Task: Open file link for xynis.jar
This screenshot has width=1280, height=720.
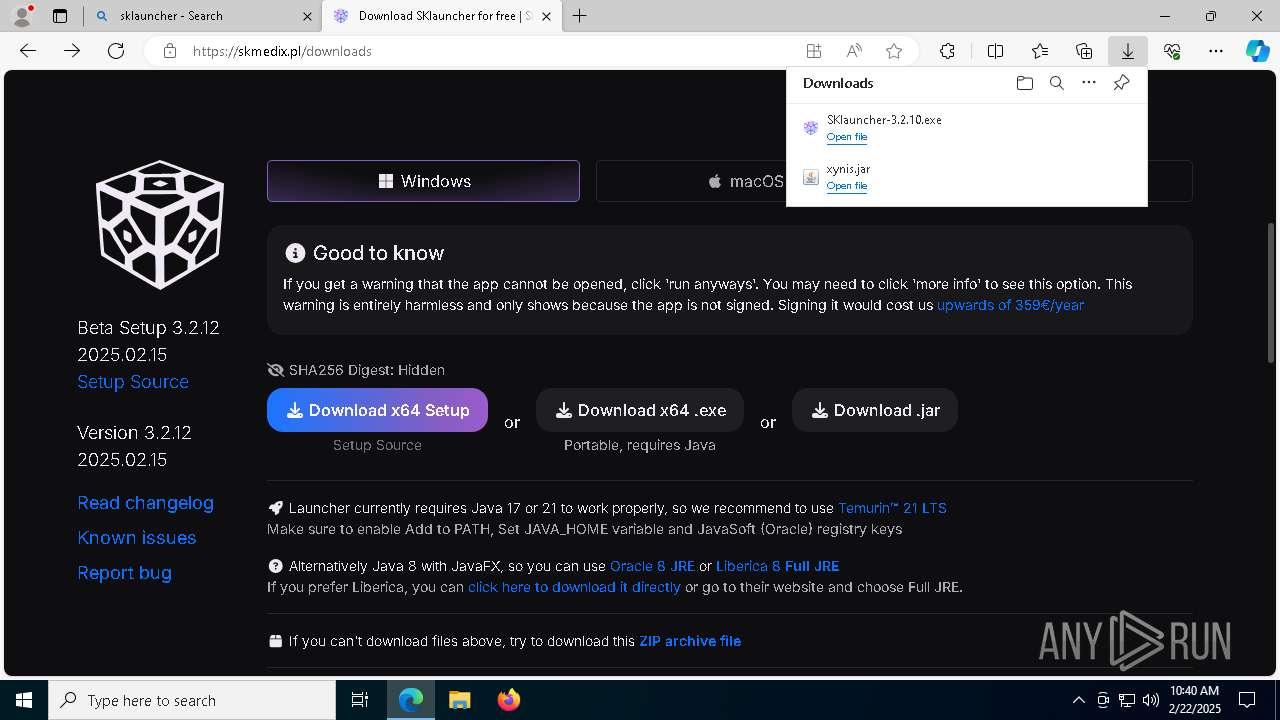Action: (x=847, y=186)
